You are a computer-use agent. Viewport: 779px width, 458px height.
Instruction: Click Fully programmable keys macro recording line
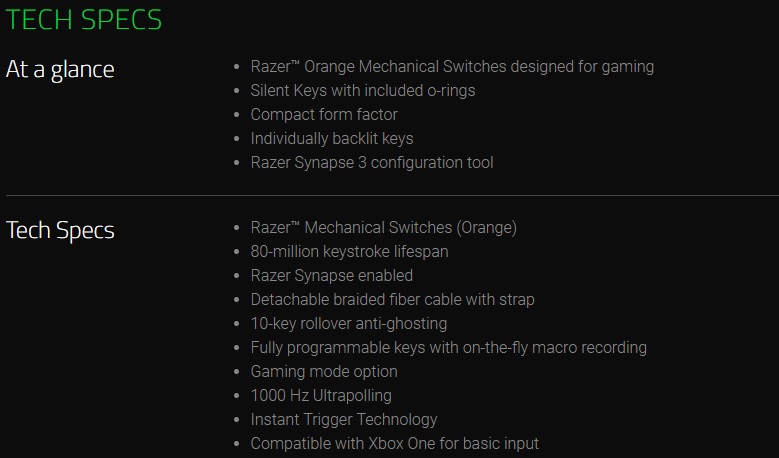448,348
